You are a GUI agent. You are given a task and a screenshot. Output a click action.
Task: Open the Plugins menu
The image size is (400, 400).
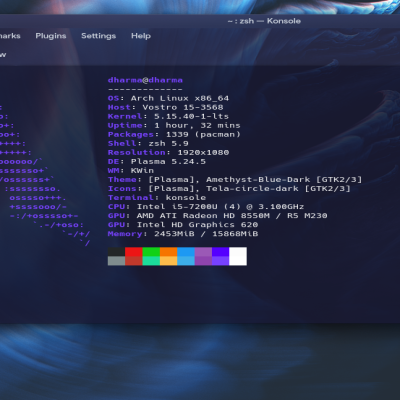[x=51, y=36]
